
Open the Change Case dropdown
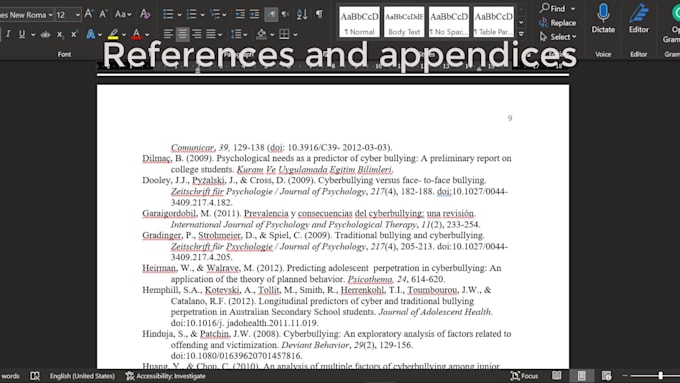pos(123,14)
